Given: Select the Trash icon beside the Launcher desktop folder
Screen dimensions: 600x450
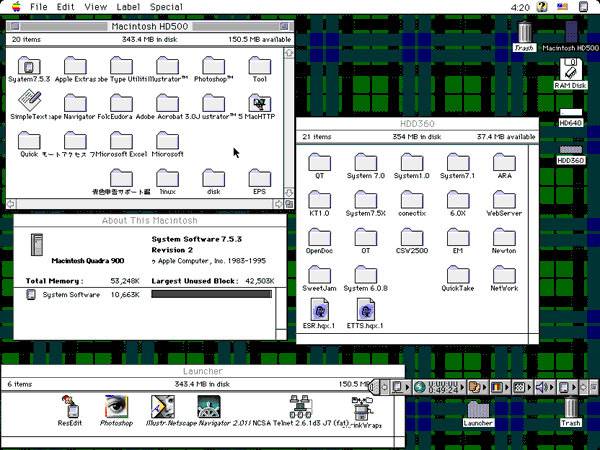Looking at the screenshot, I should pos(571,408).
